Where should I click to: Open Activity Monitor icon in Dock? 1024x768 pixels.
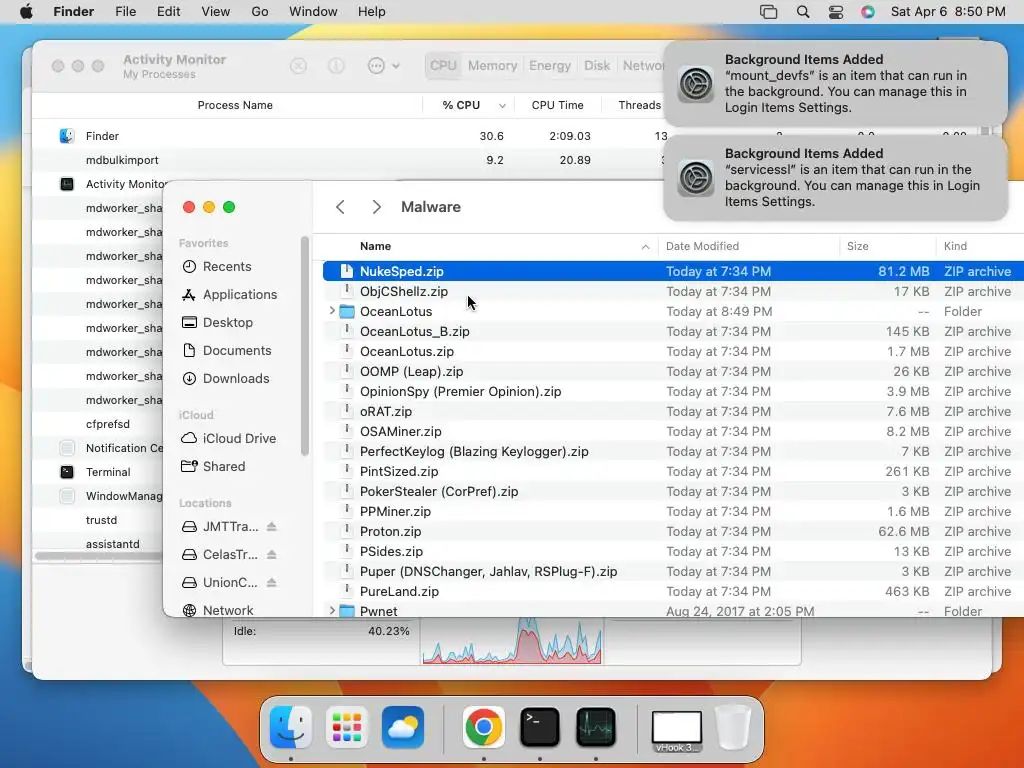click(x=596, y=727)
